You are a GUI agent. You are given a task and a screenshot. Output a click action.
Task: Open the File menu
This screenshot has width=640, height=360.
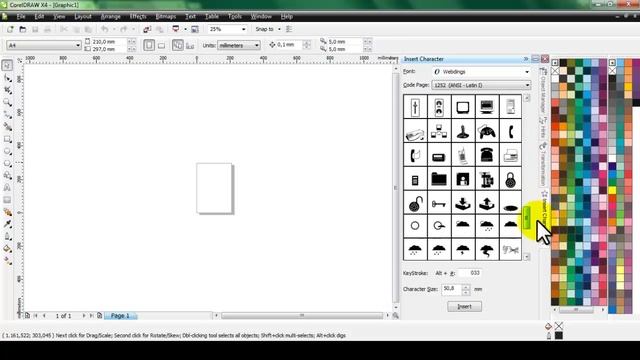click(x=21, y=17)
